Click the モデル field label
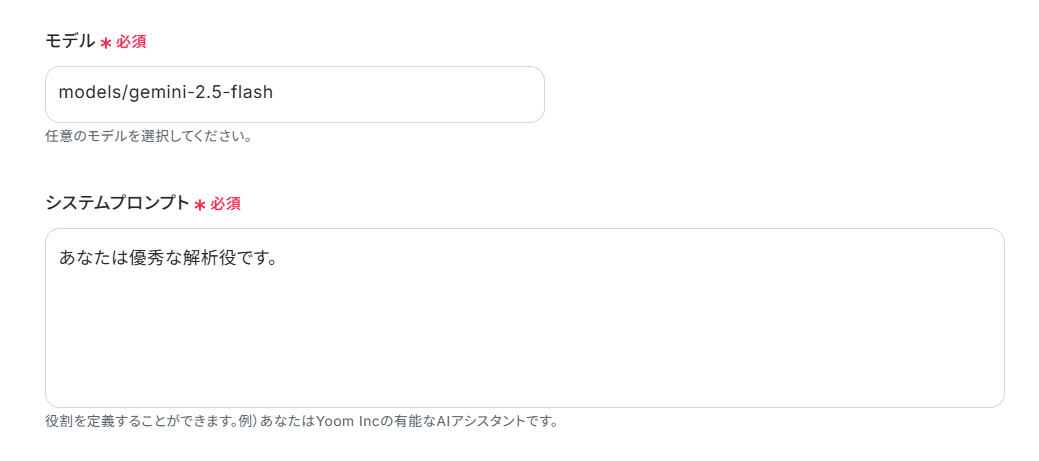This screenshot has width=1039, height=461. (70, 41)
